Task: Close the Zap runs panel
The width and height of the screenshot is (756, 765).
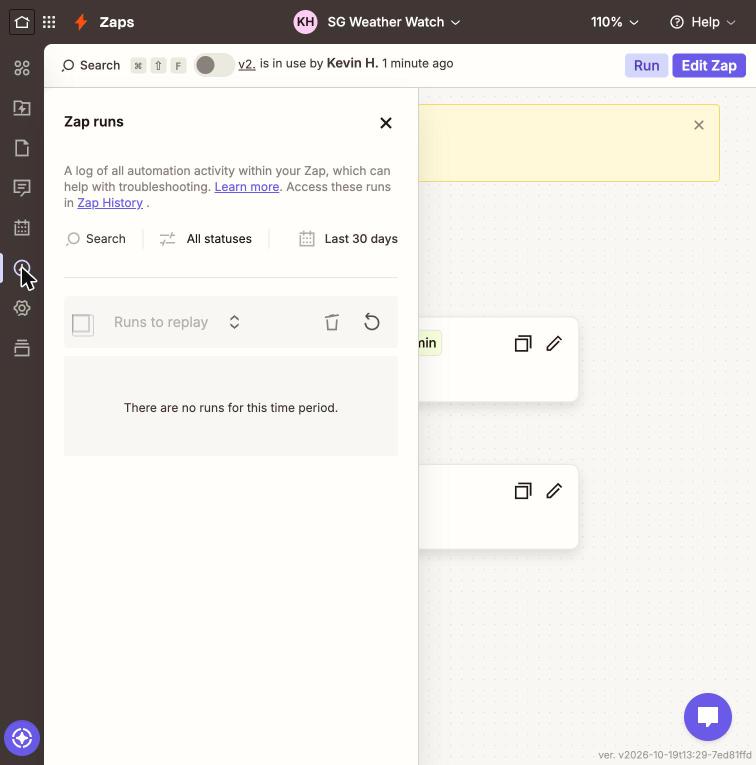Action: pos(386,123)
